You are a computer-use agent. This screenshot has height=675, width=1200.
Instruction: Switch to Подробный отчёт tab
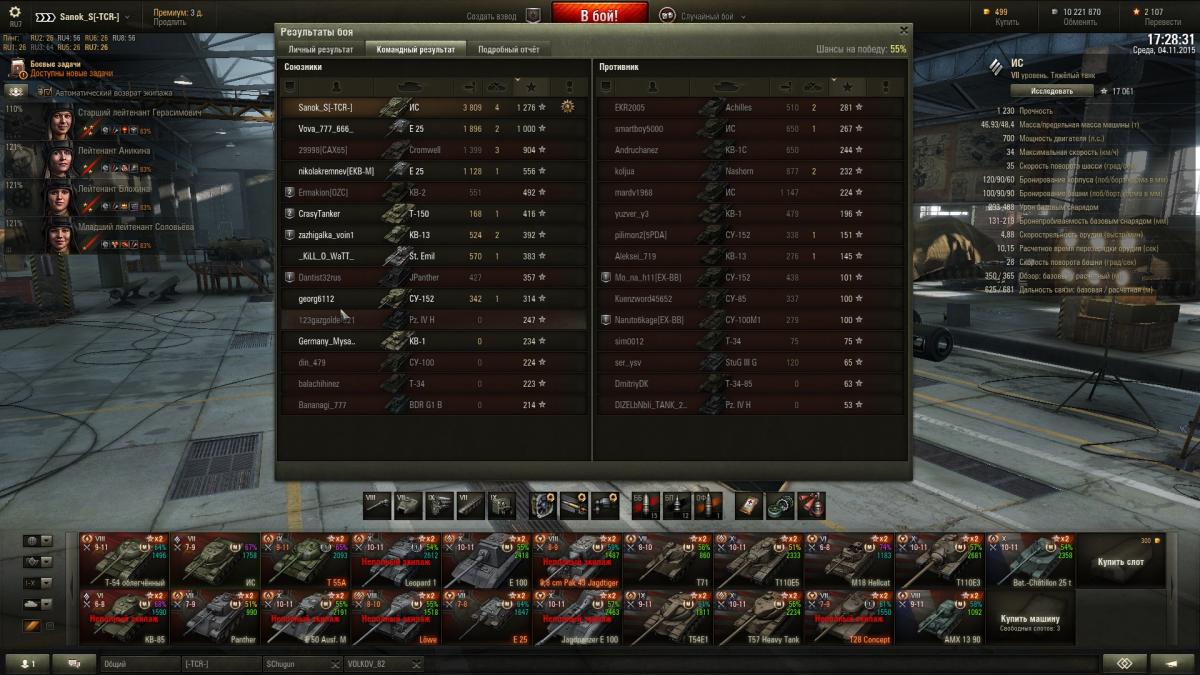(x=509, y=49)
